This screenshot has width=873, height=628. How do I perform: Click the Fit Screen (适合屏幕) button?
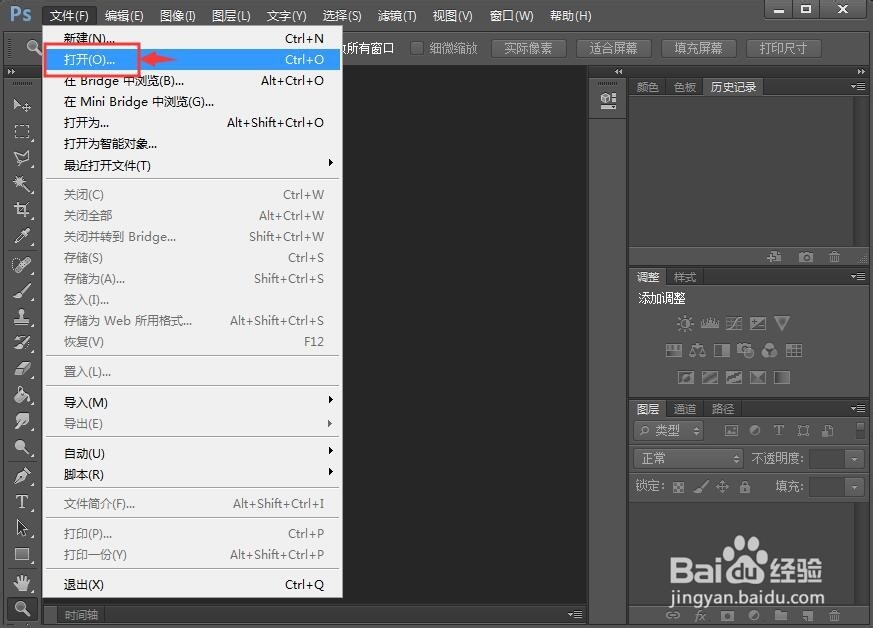coord(614,48)
